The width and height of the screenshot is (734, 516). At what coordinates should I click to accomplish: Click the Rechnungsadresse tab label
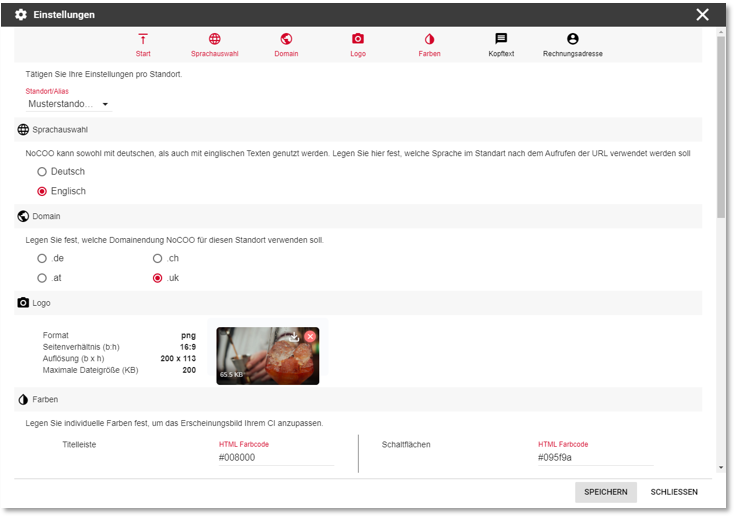pyautogui.click(x=573, y=54)
